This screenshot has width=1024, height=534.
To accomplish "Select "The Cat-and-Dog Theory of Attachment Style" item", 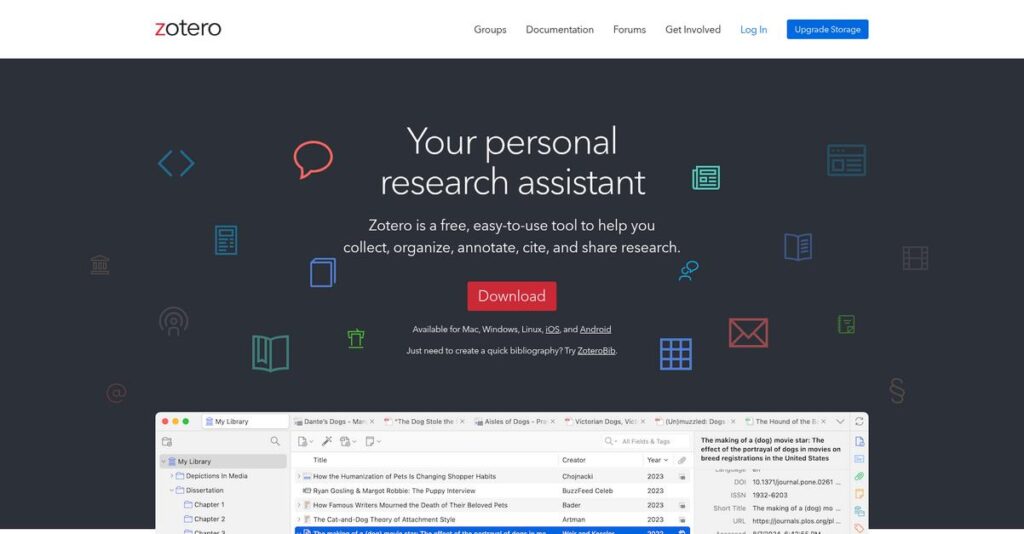I will (384, 520).
